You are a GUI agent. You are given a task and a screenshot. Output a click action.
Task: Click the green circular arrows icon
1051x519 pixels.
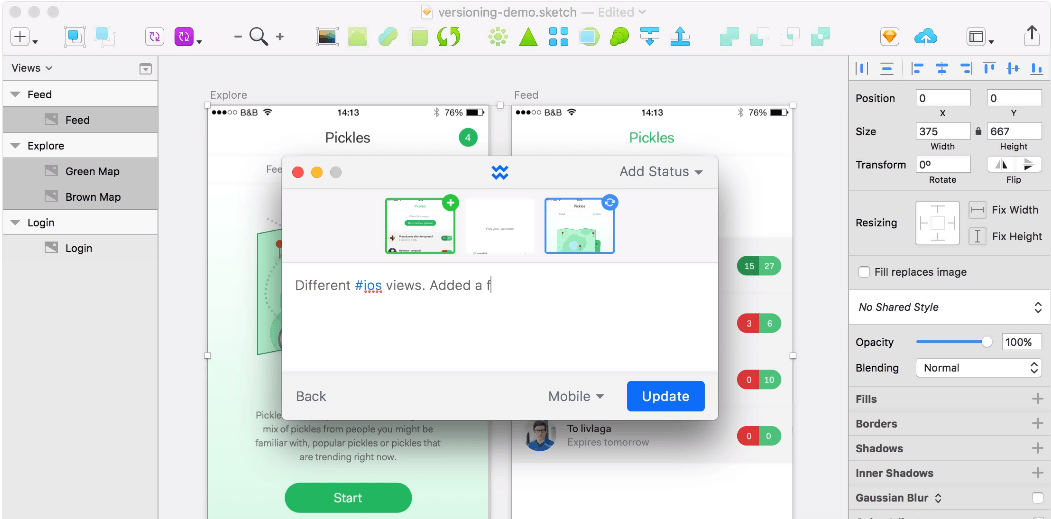point(448,36)
